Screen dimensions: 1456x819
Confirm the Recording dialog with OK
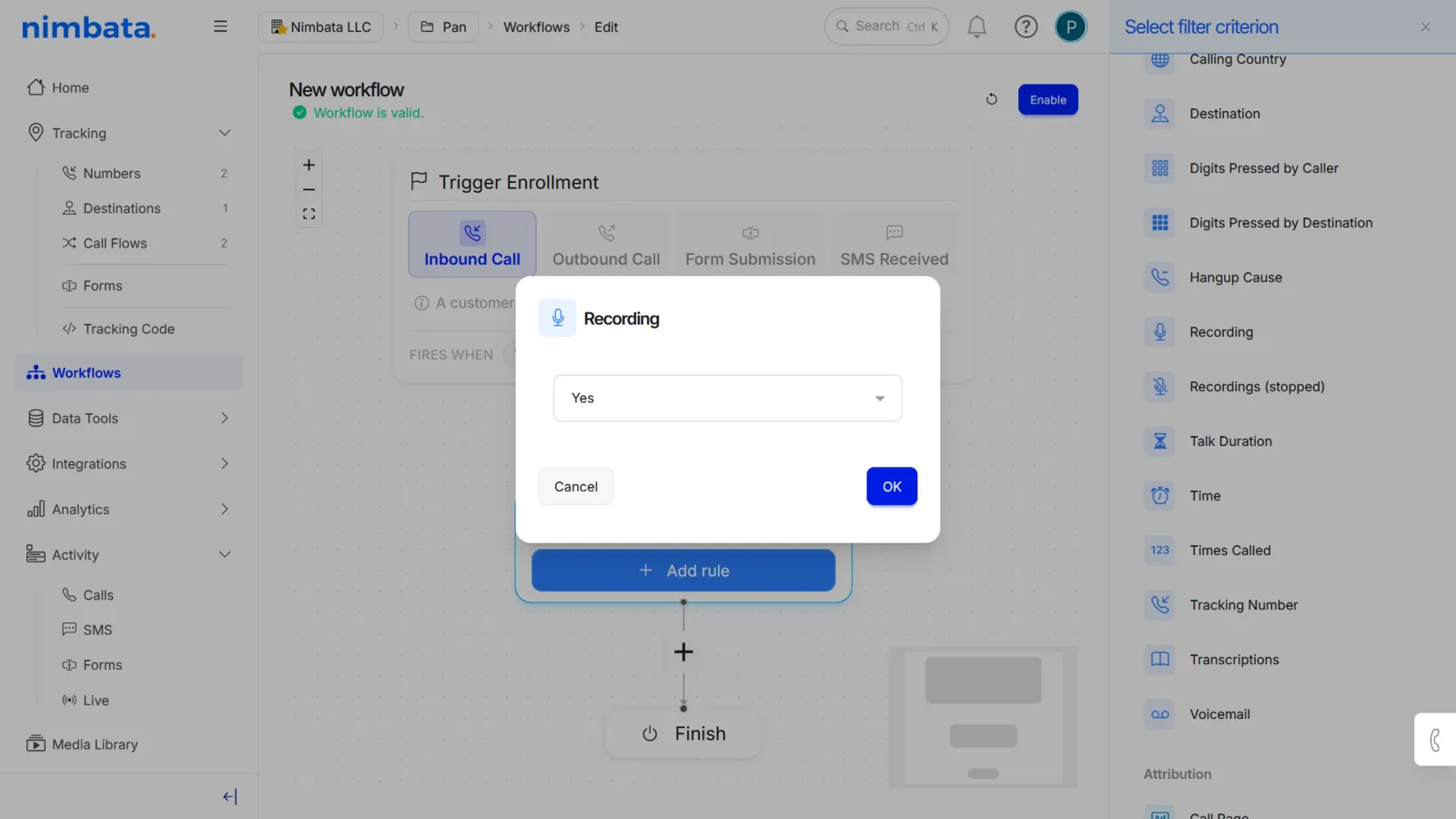[x=892, y=487]
